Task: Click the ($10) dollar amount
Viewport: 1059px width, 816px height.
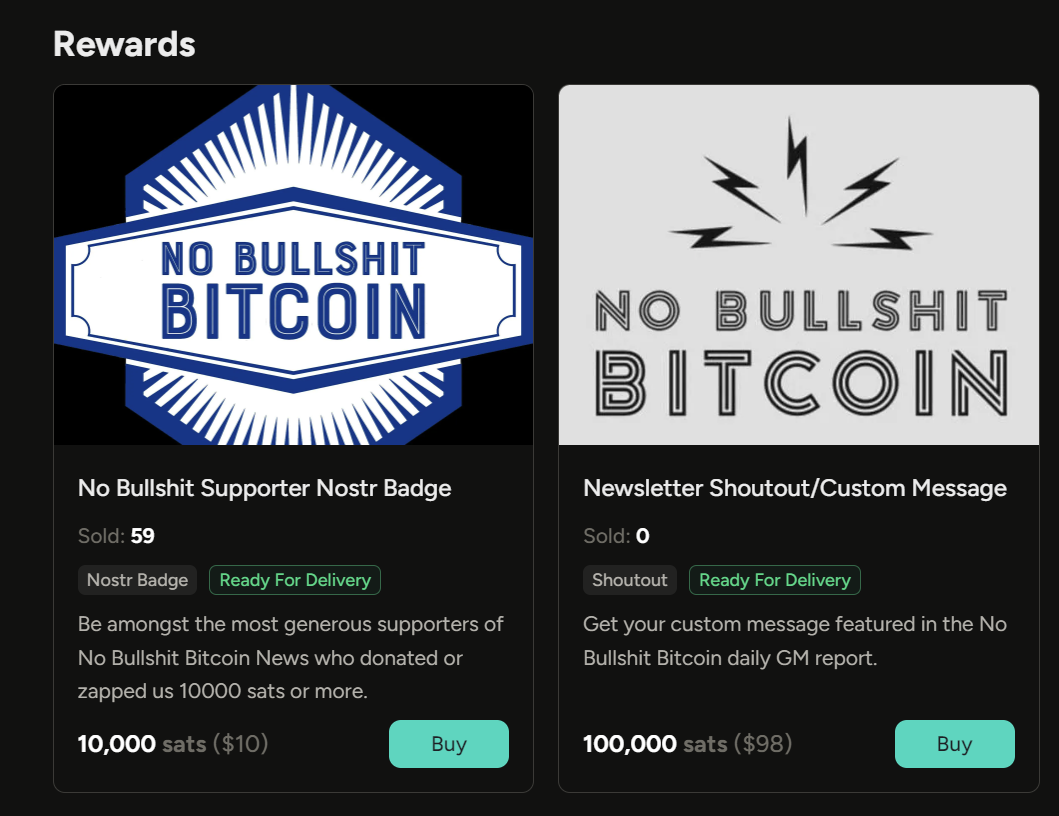Action: (240, 744)
